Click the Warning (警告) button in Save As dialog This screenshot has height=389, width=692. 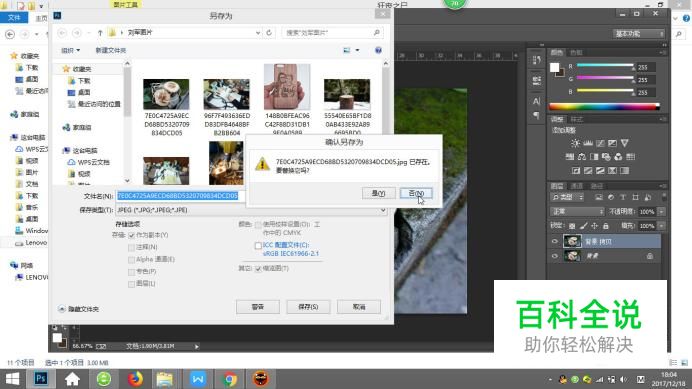(258, 307)
